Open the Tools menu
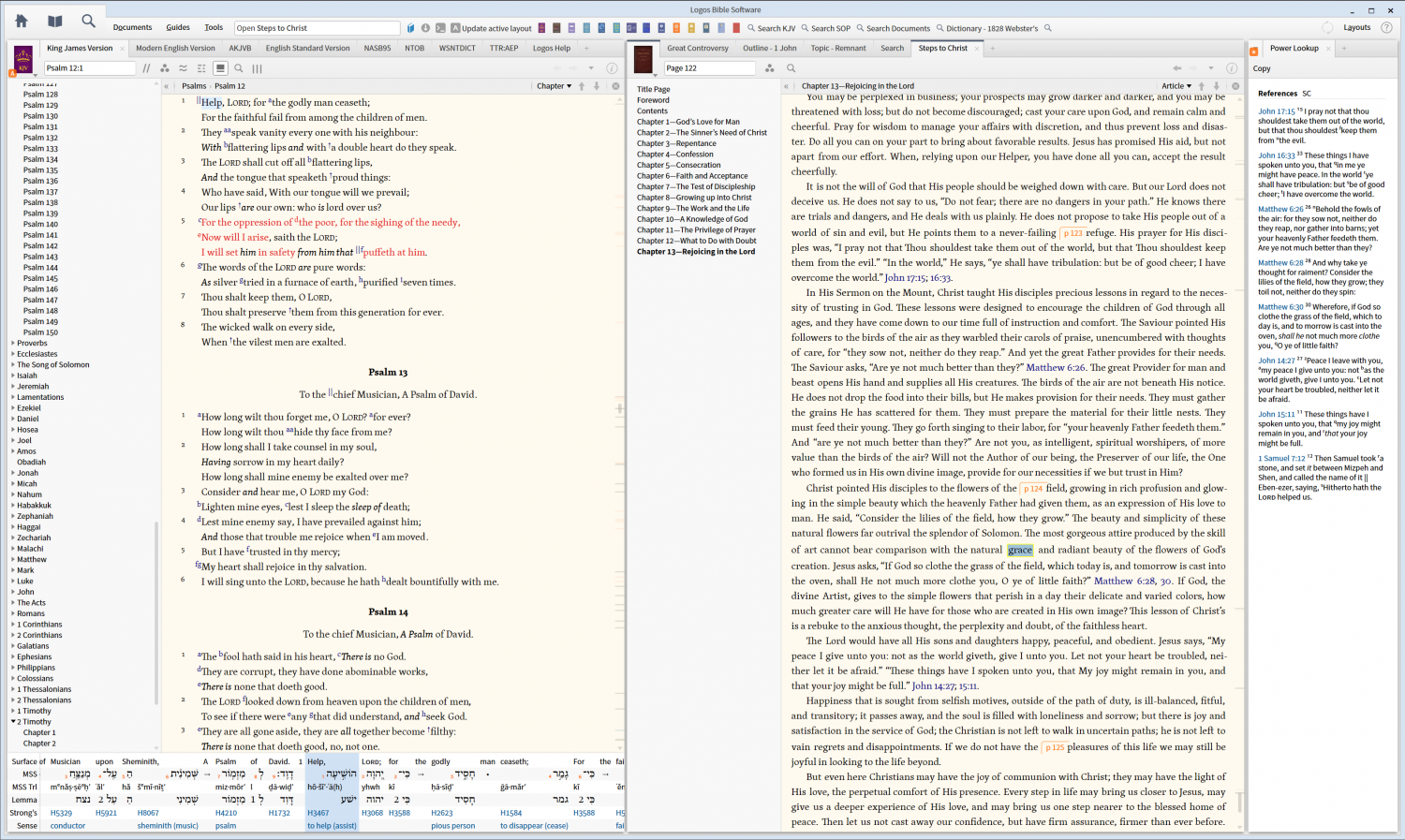The image size is (1405, 840). point(214,28)
